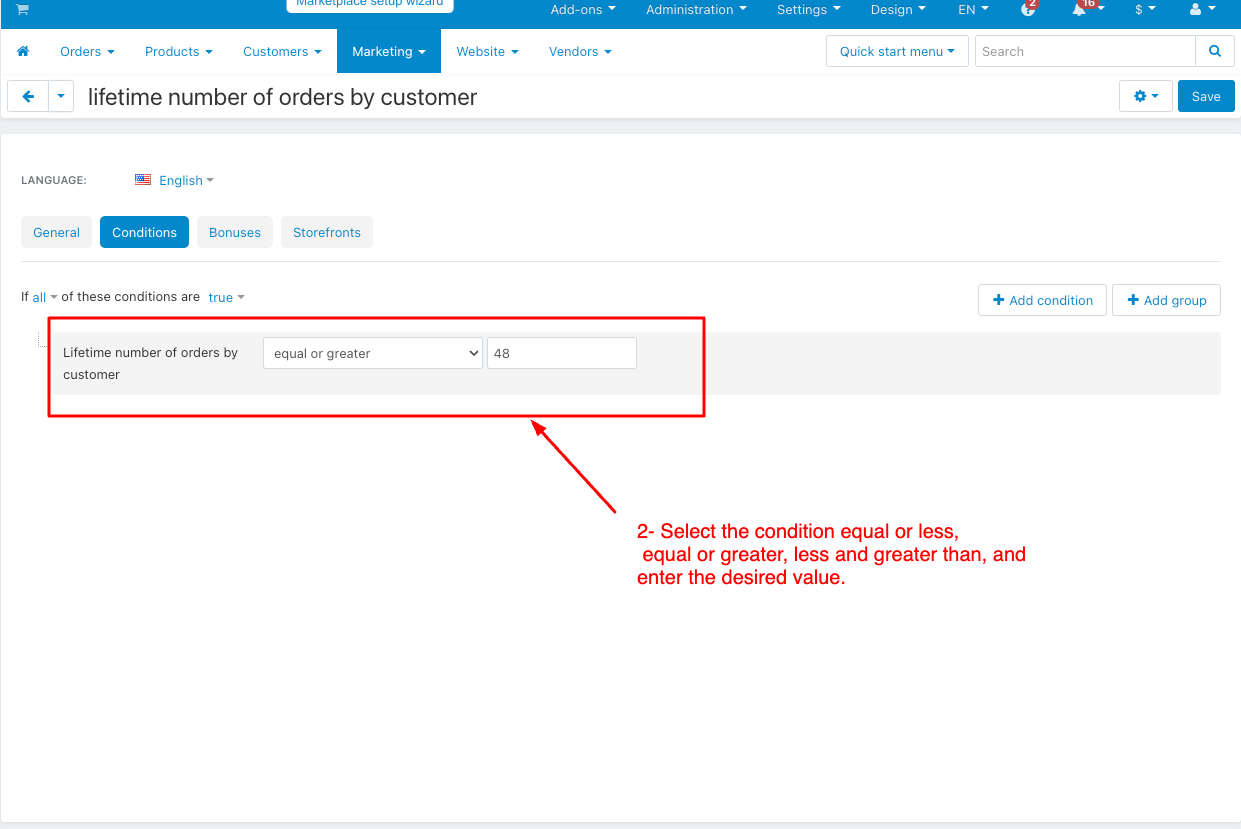Image resolution: width=1241 pixels, height=829 pixels.
Task: Open the Marketing menu
Action: pyautogui.click(x=388, y=51)
